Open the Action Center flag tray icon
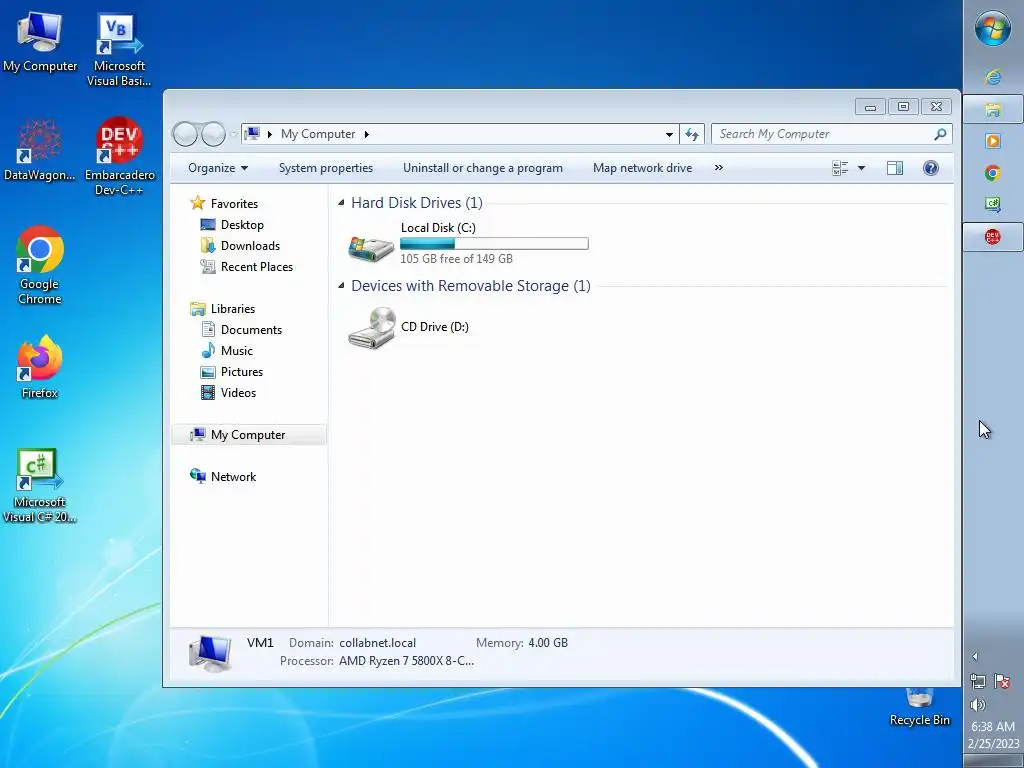The width and height of the screenshot is (1024, 768). point(1002,681)
